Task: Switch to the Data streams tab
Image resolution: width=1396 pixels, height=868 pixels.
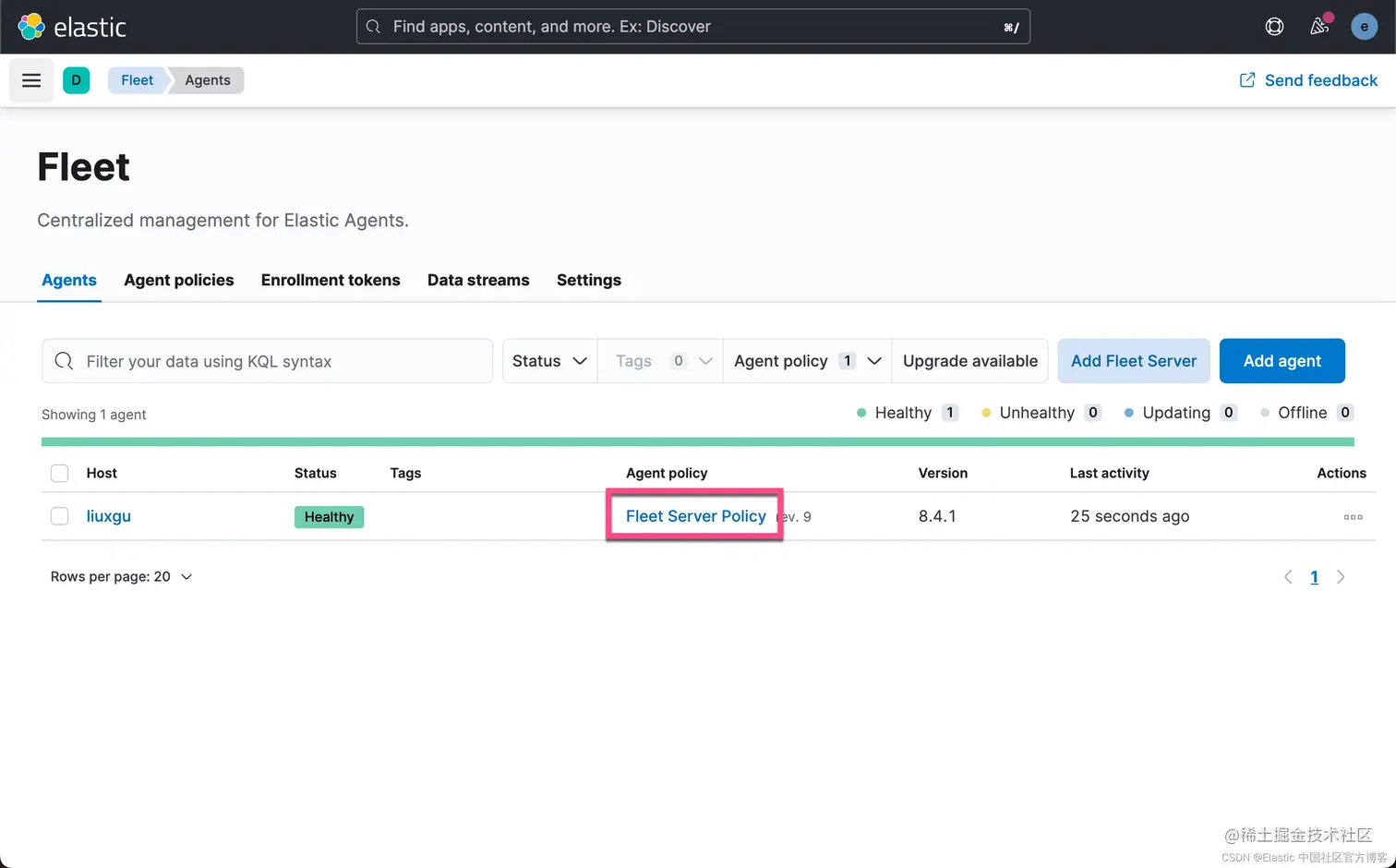Action: tap(478, 280)
